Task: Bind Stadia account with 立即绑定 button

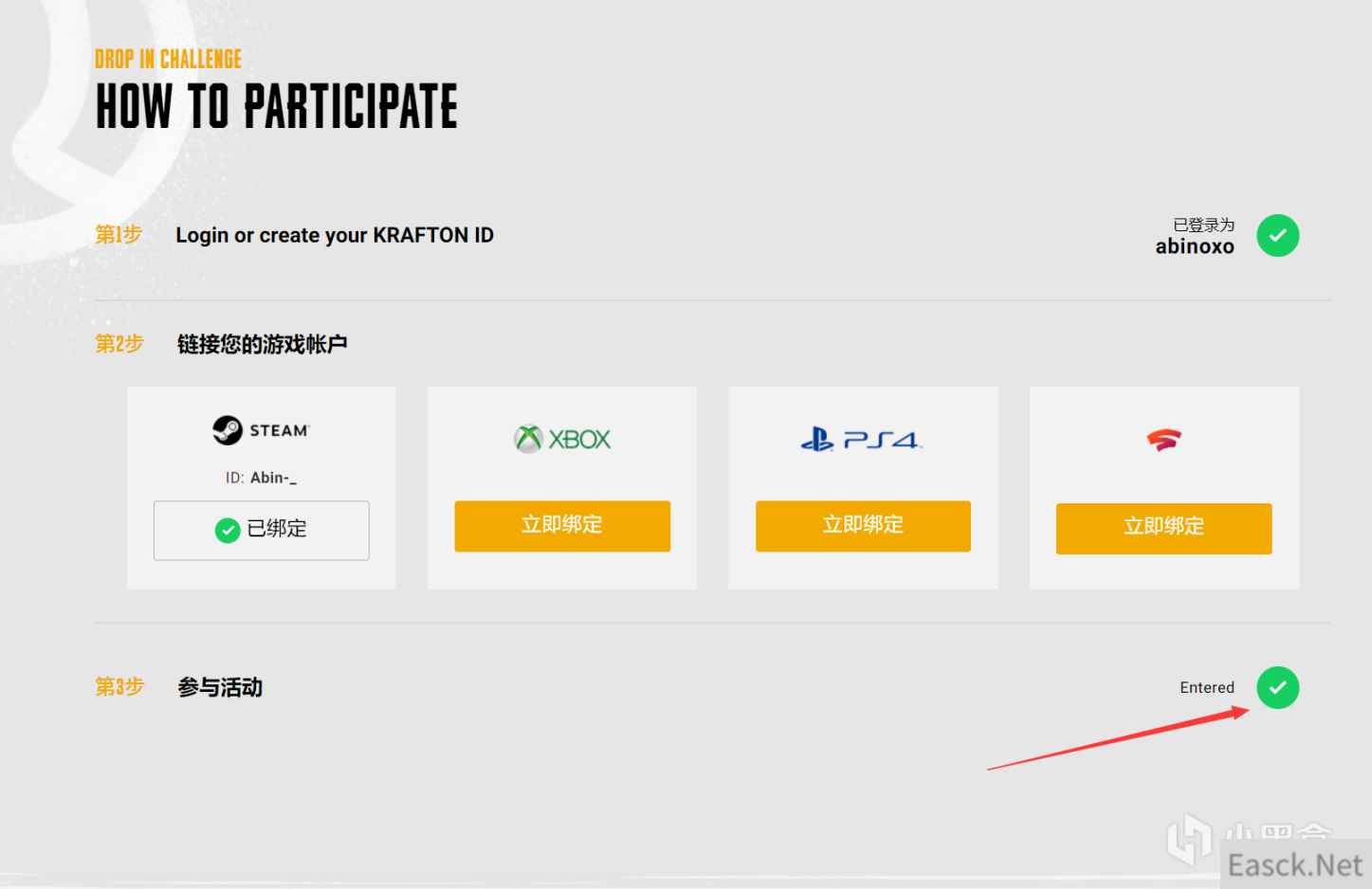Action: point(1163,528)
